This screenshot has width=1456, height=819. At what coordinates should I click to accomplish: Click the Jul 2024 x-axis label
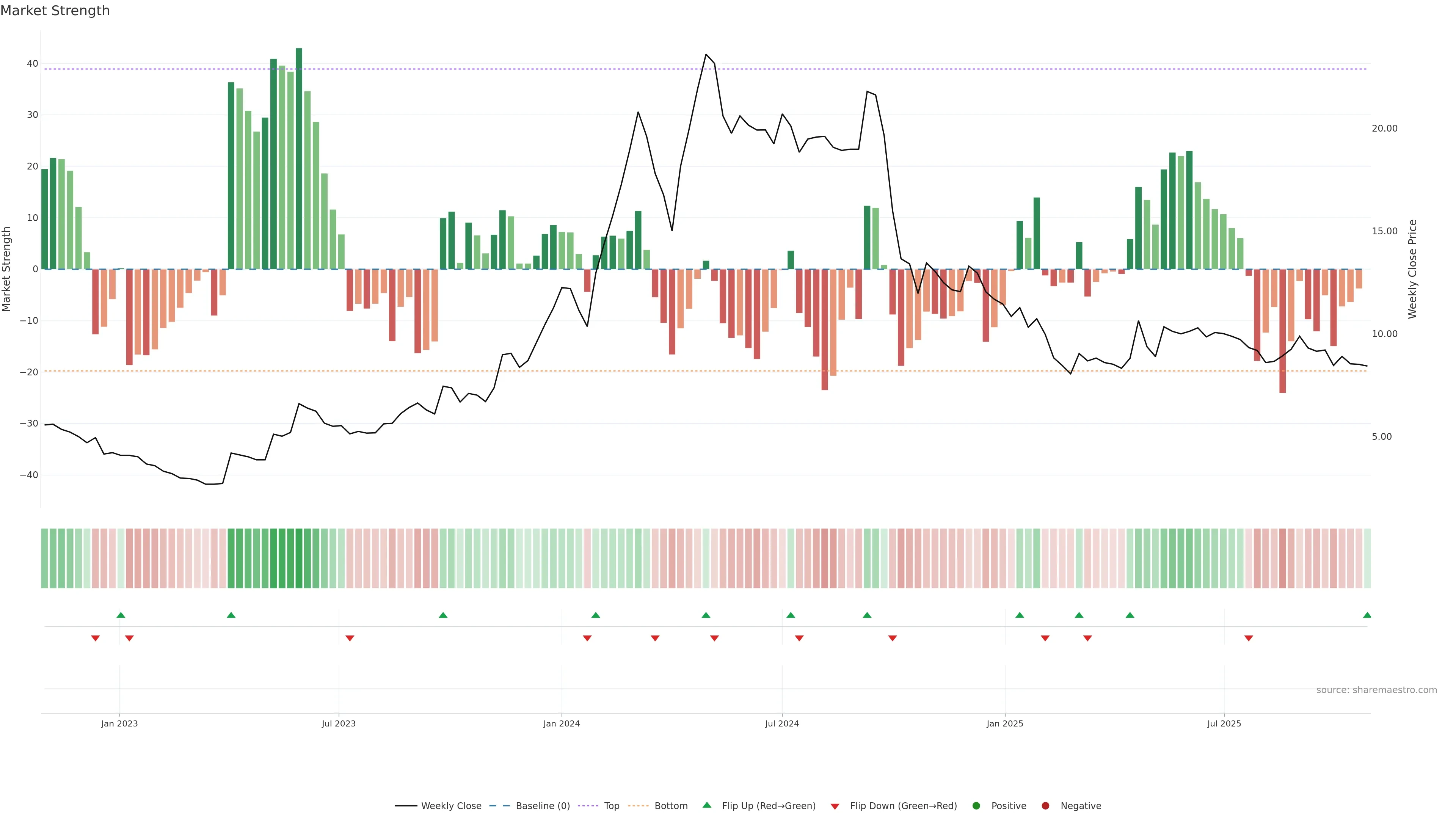click(782, 723)
